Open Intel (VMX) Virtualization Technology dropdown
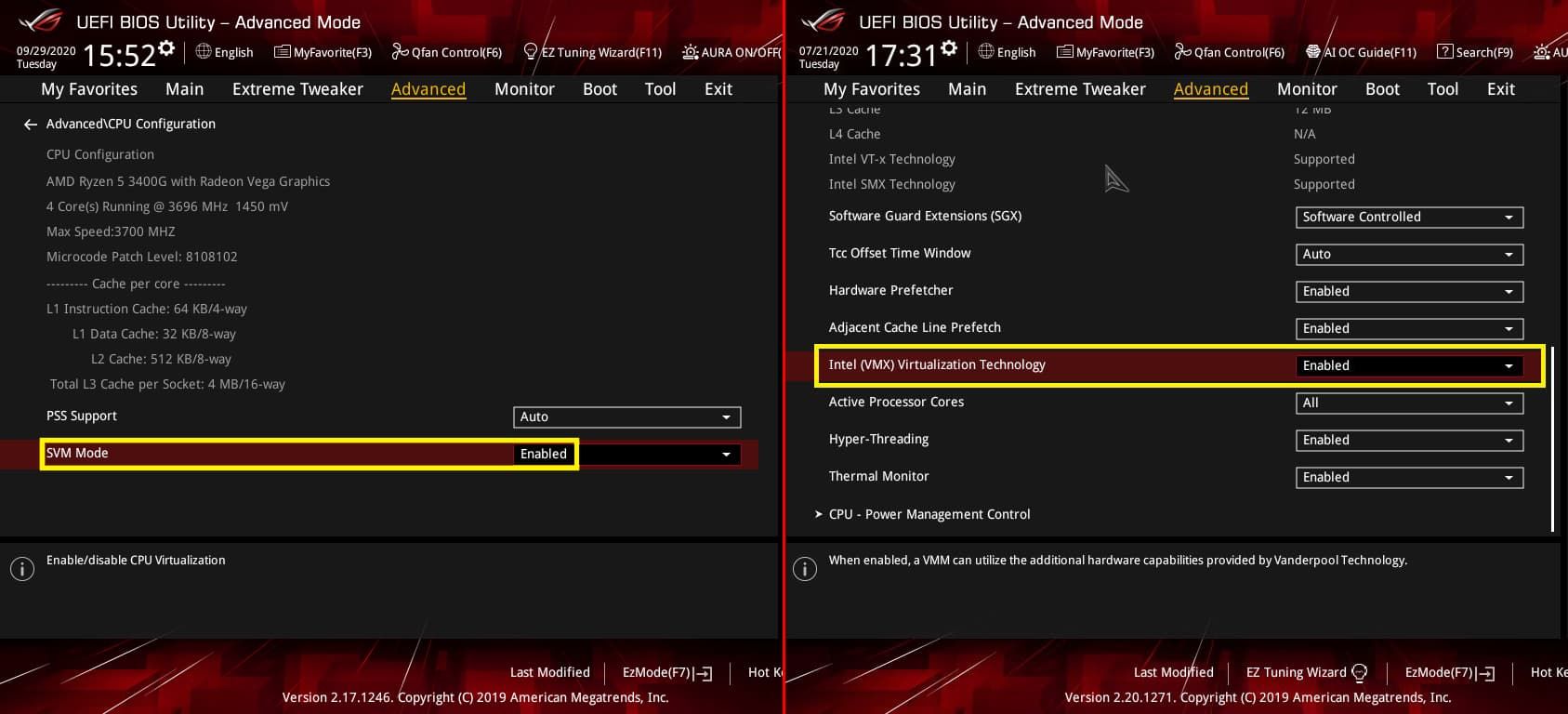The width and height of the screenshot is (1568, 714). pos(1409,365)
